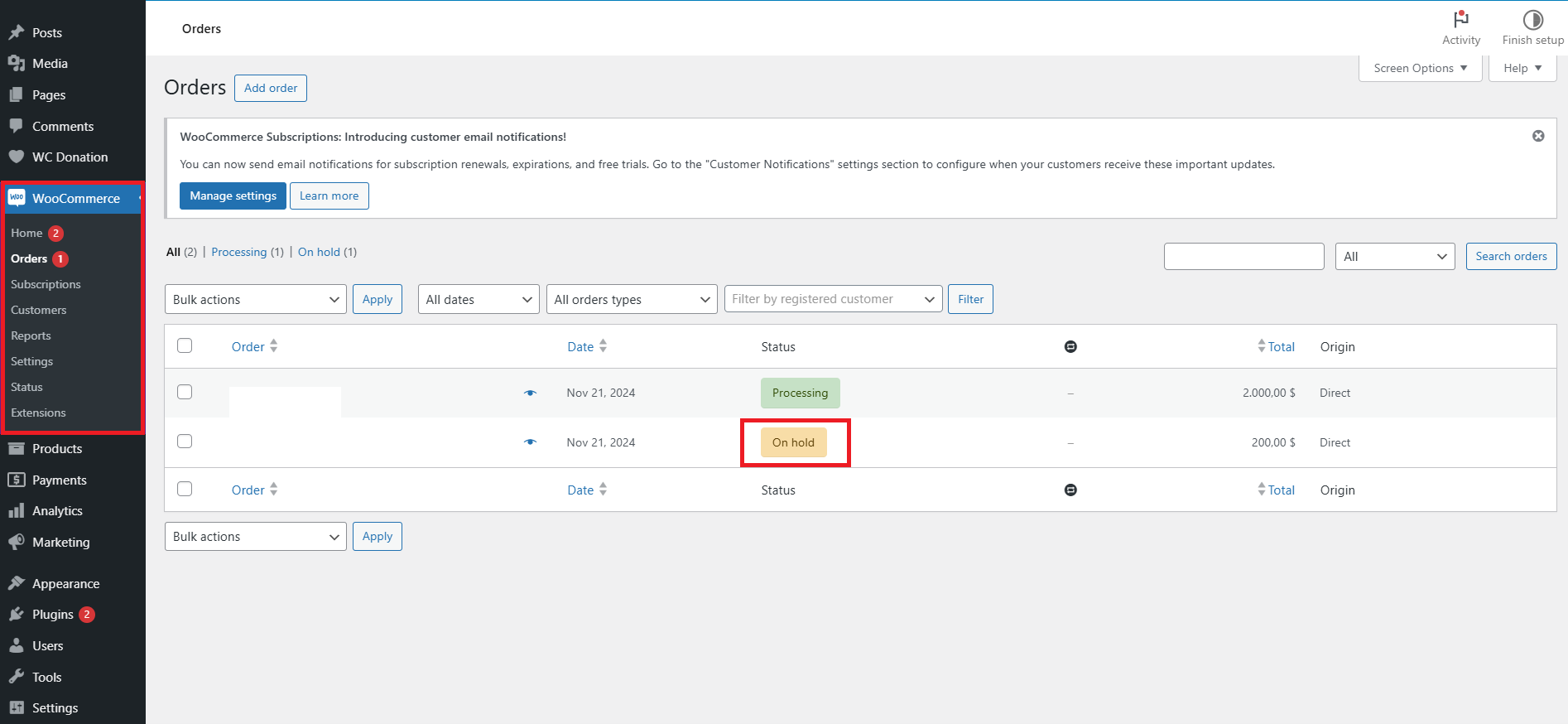Open Reports submenu item

click(x=31, y=335)
